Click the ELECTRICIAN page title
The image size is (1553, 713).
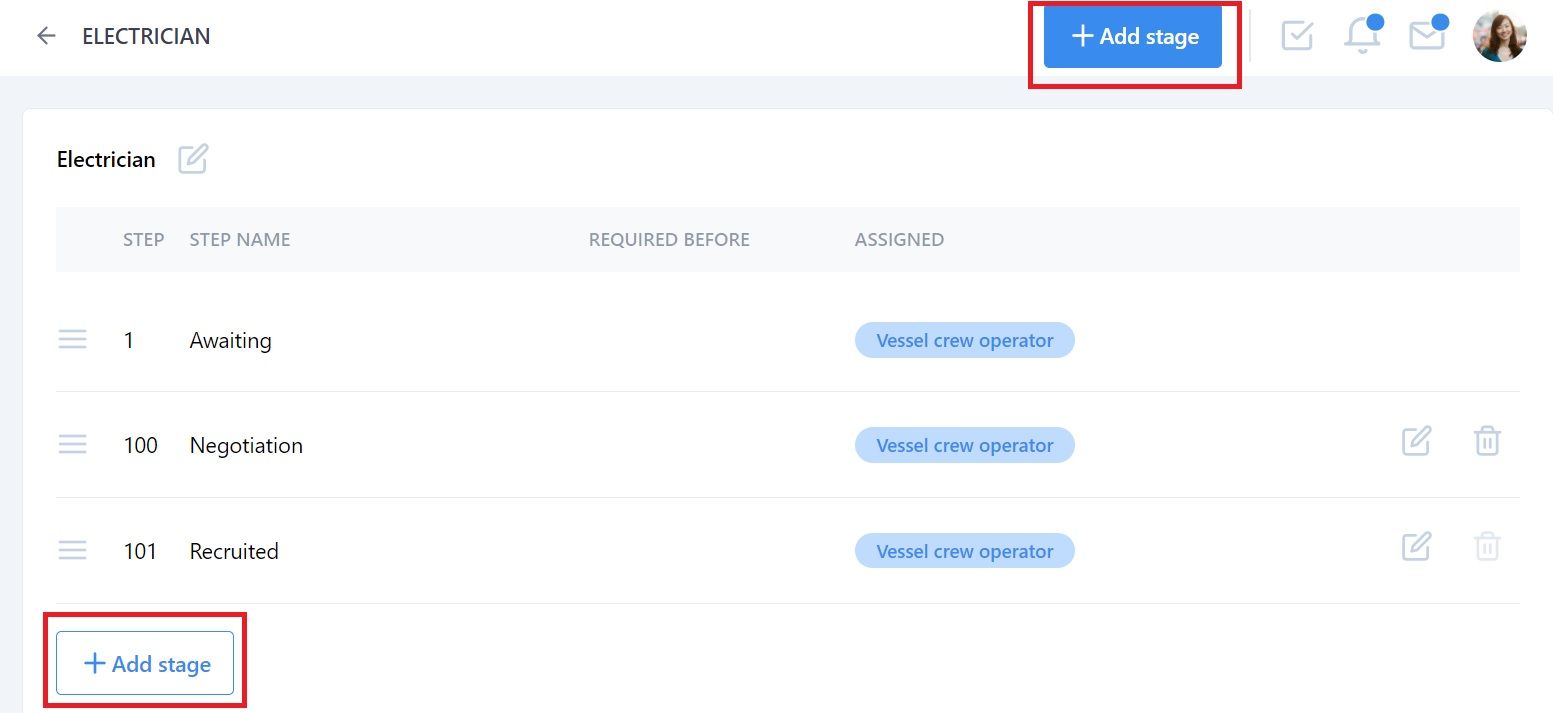146,36
